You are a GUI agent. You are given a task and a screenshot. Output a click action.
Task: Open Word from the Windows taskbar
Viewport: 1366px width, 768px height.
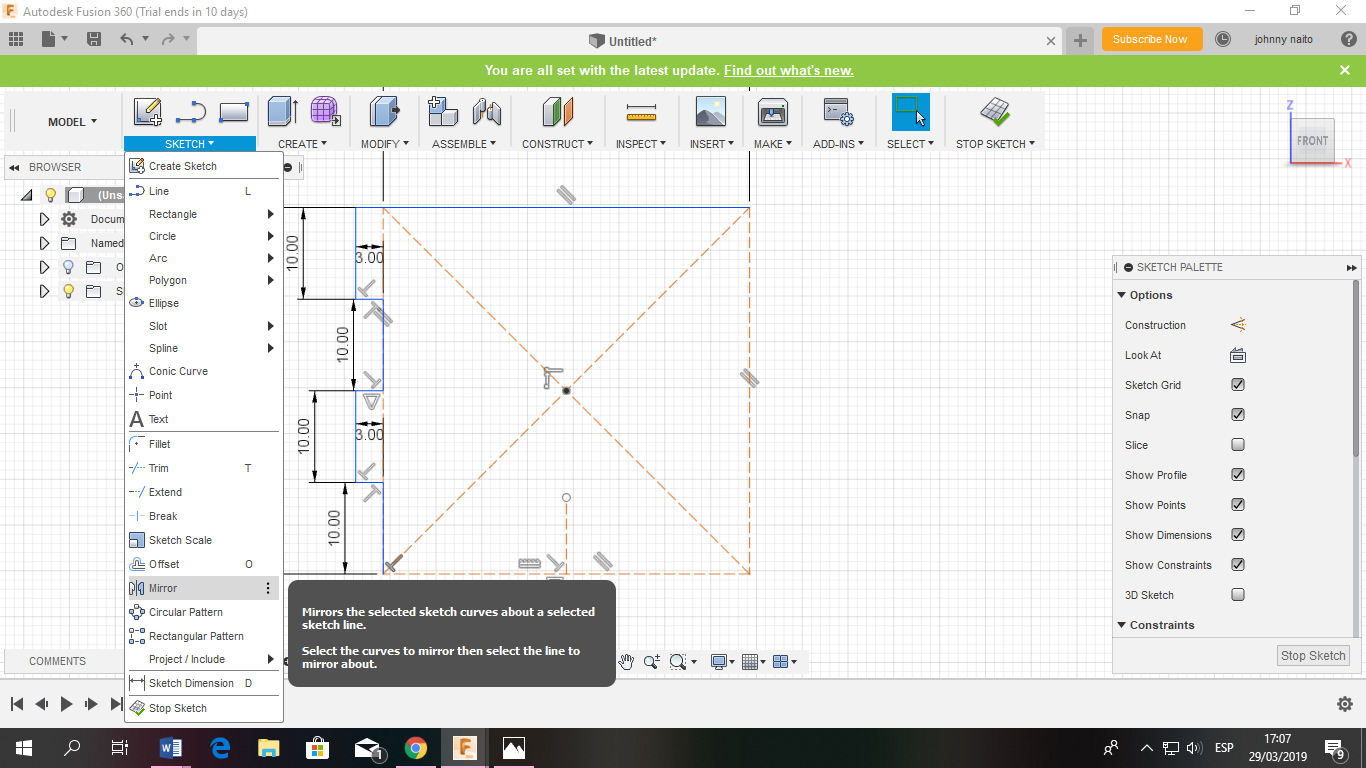pos(171,747)
